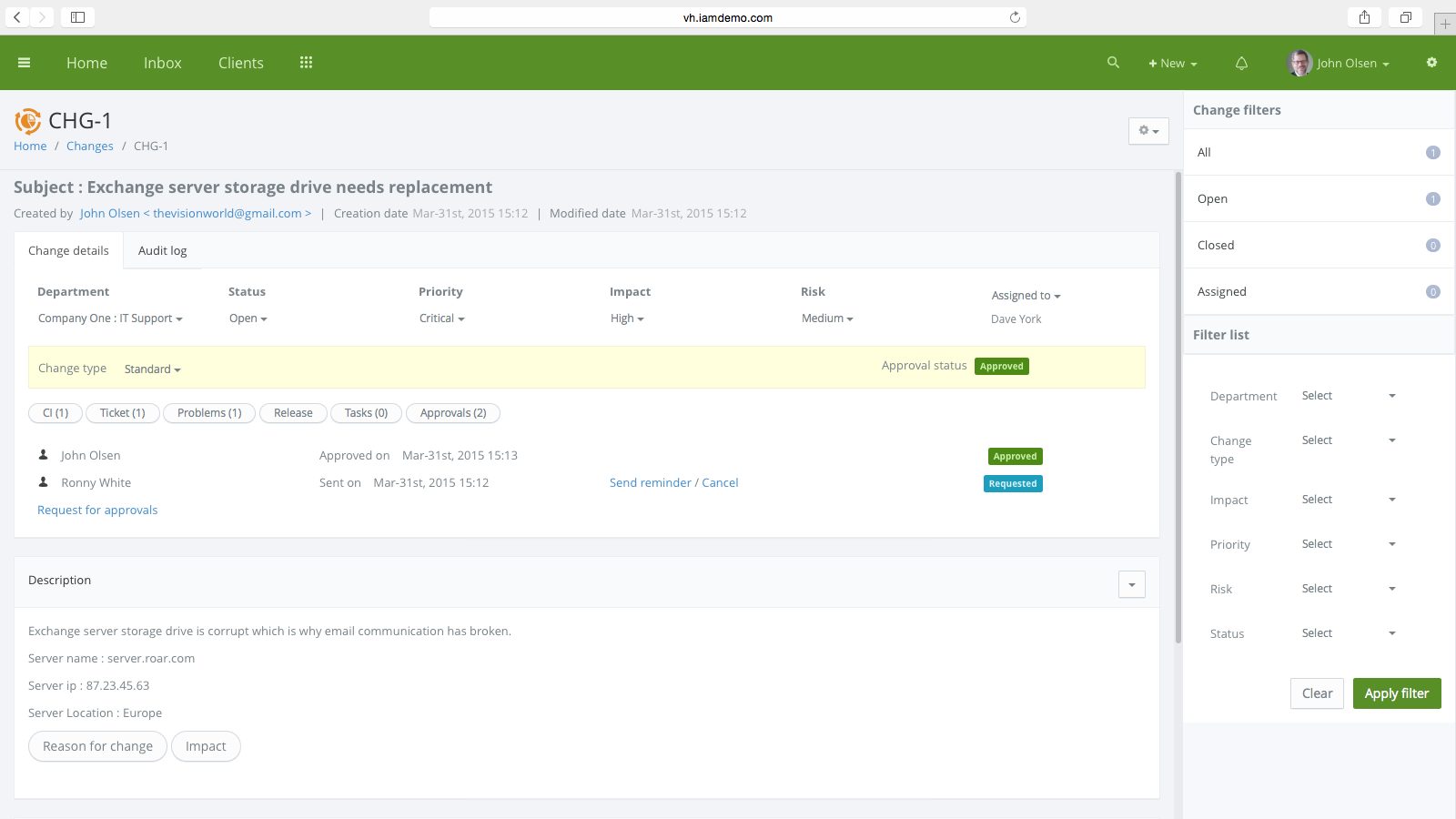Click the Reason for change button
This screenshot has height=819, width=1456.
coord(97,746)
